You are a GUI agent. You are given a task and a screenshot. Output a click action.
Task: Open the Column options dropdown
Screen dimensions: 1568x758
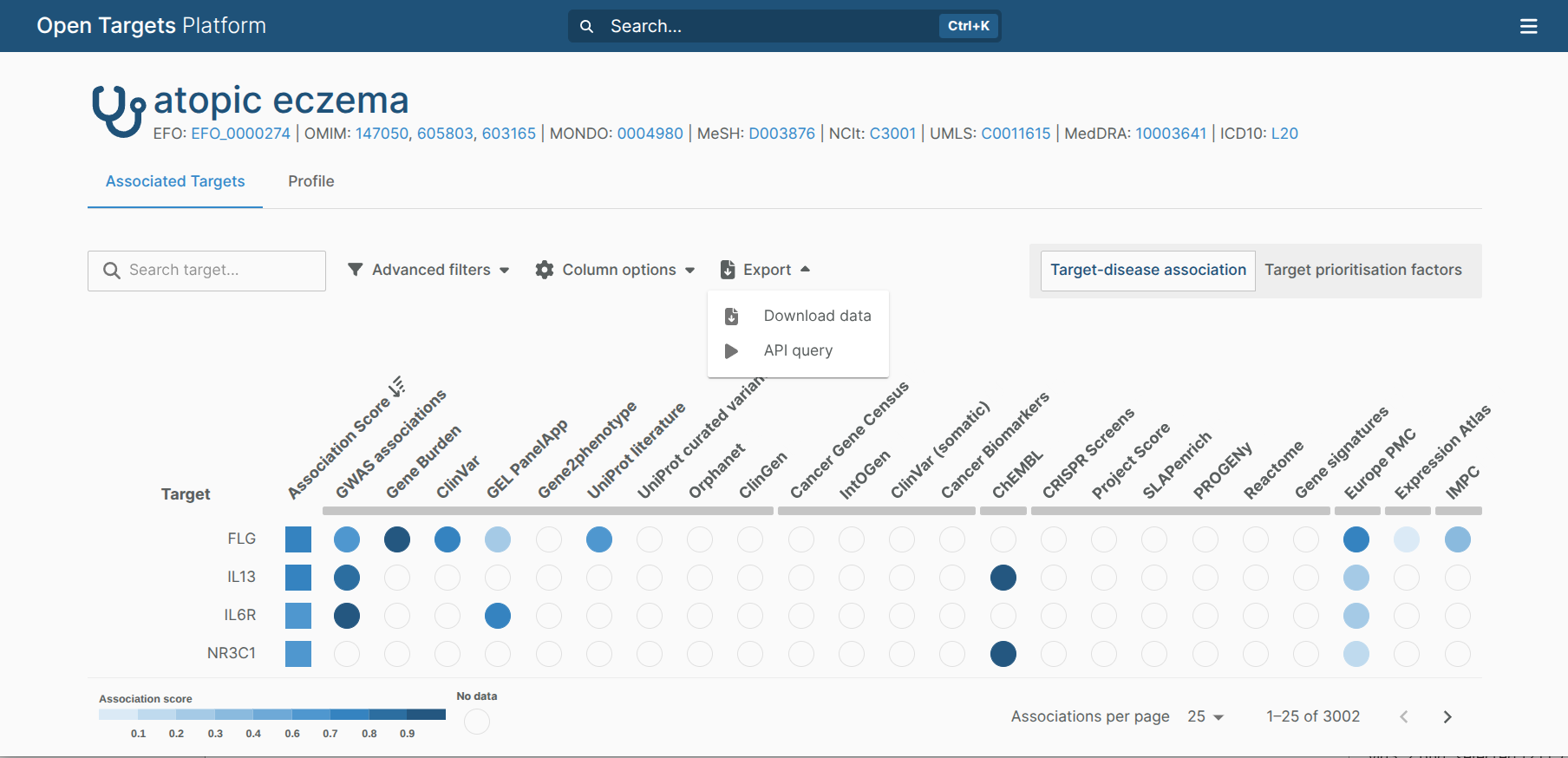(618, 270)
